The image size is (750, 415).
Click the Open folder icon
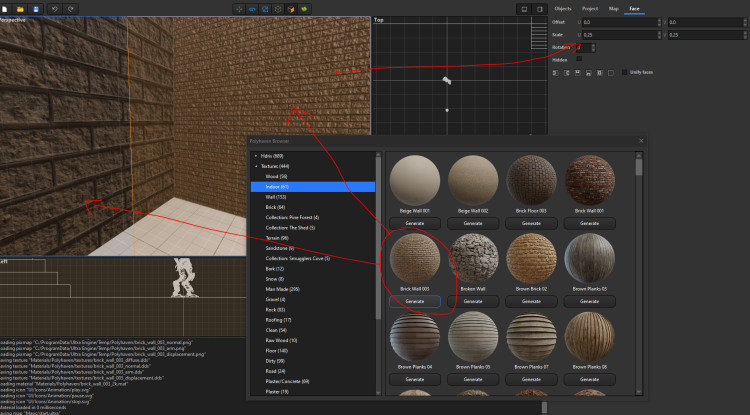click(x=22, y=9)
